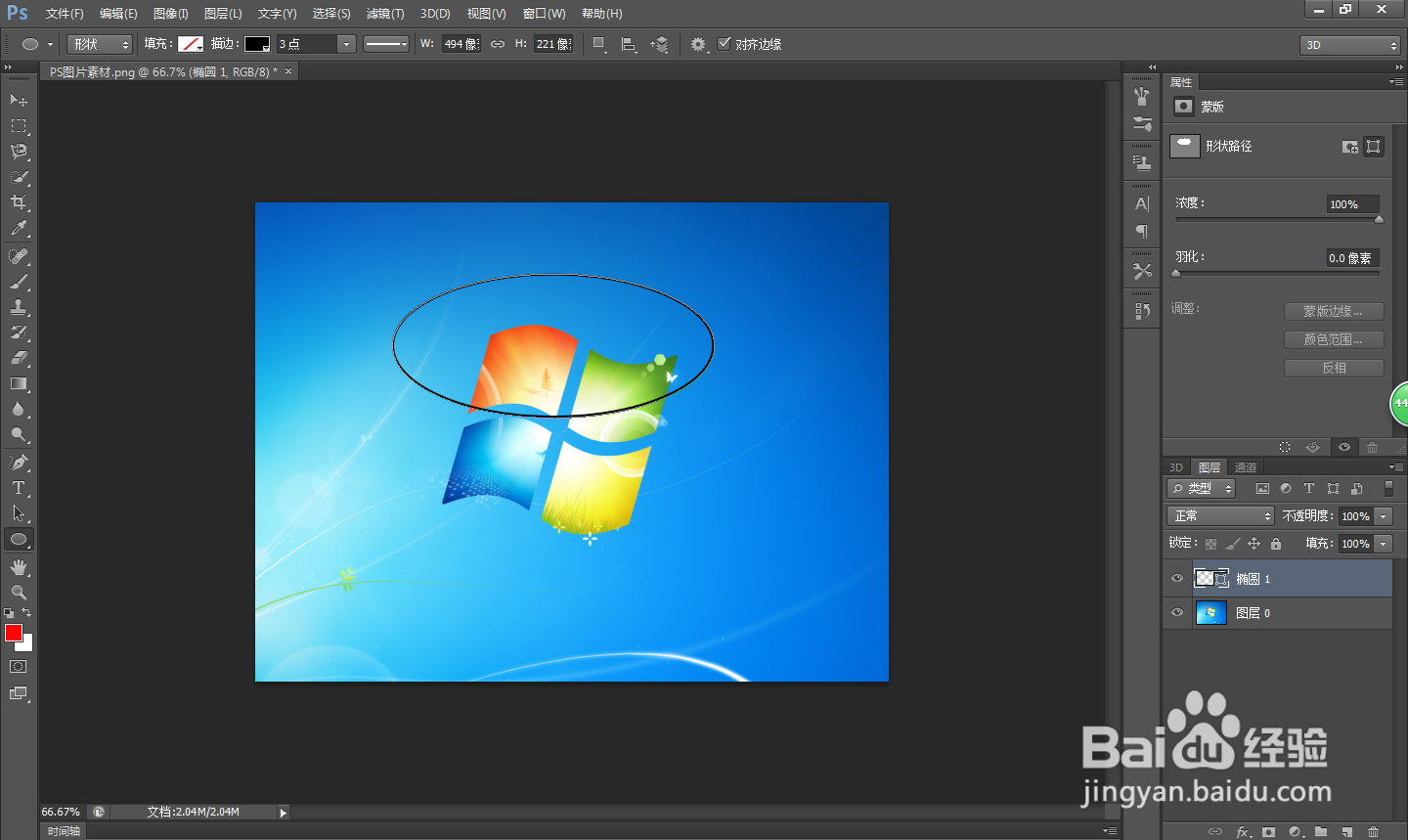Open the 滤镜(T) menu

coord(385,14)
